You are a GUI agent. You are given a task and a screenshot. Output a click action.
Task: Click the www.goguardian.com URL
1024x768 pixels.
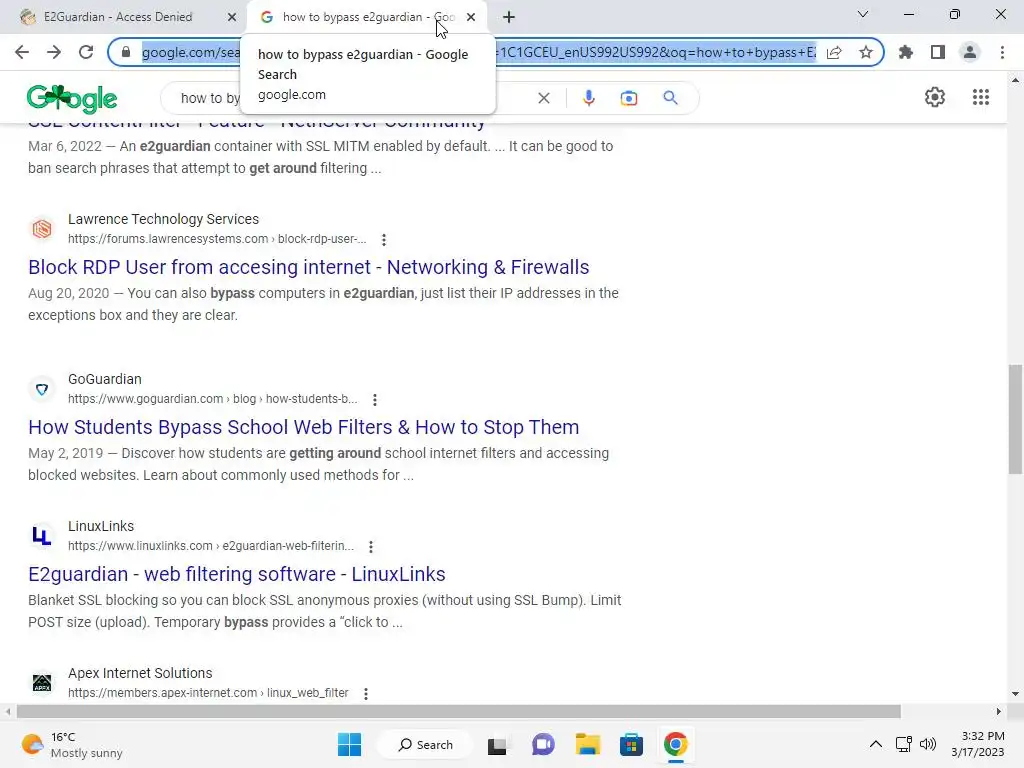click(212, 399)
